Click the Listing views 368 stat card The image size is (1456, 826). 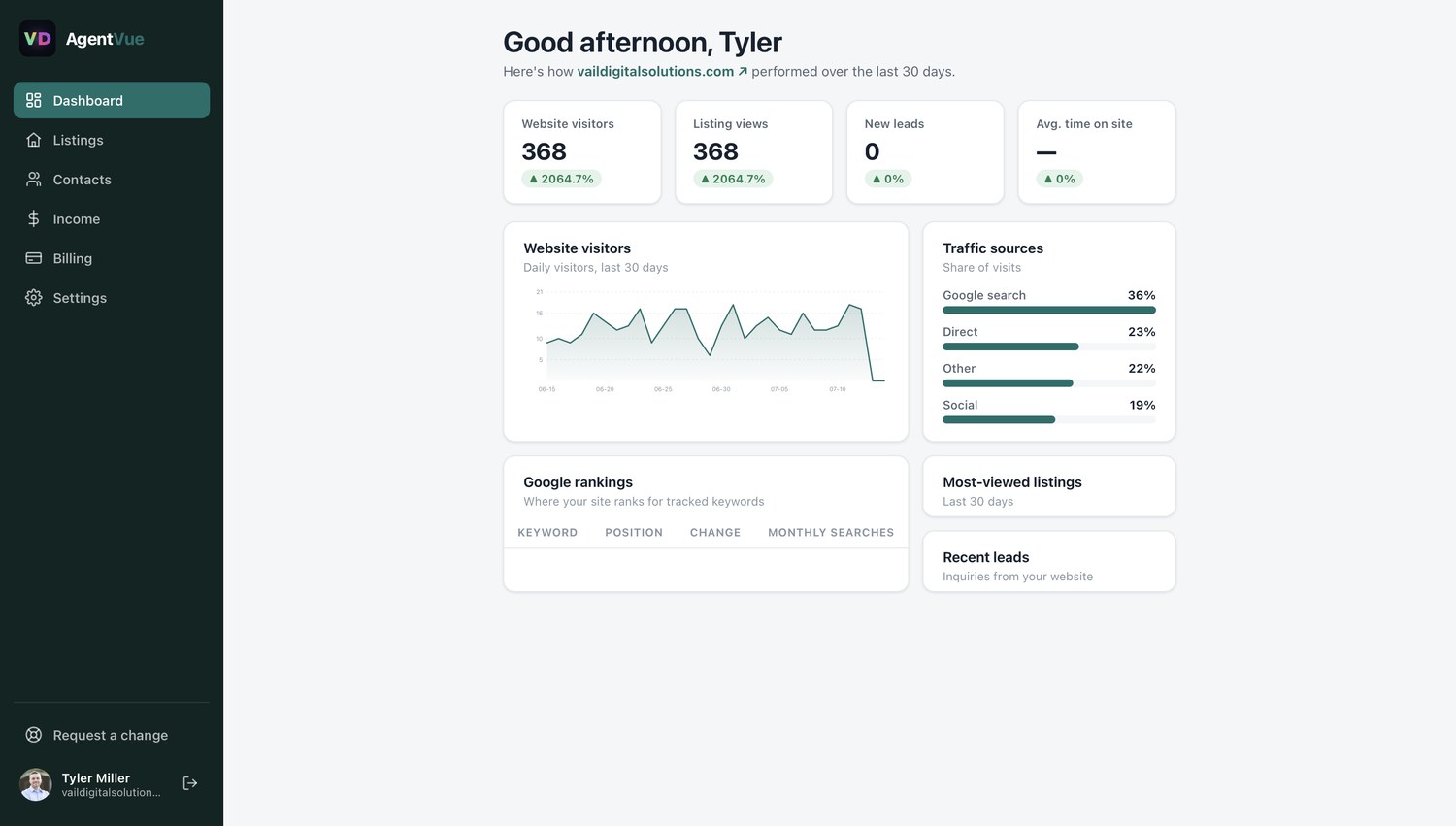pos(754,152)
